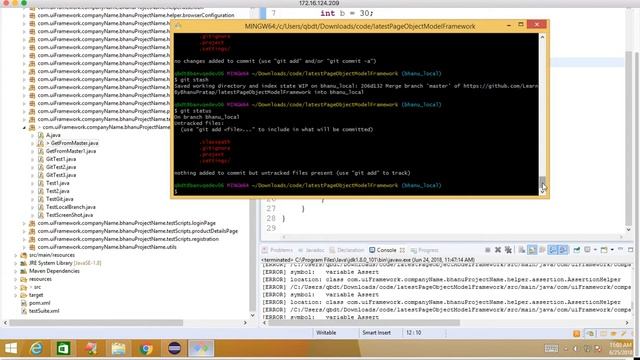The height and width of the screenshot is (360, 640).
Task: Expand the testScripts.productDetailsPage package
Action: pos(24,231)
